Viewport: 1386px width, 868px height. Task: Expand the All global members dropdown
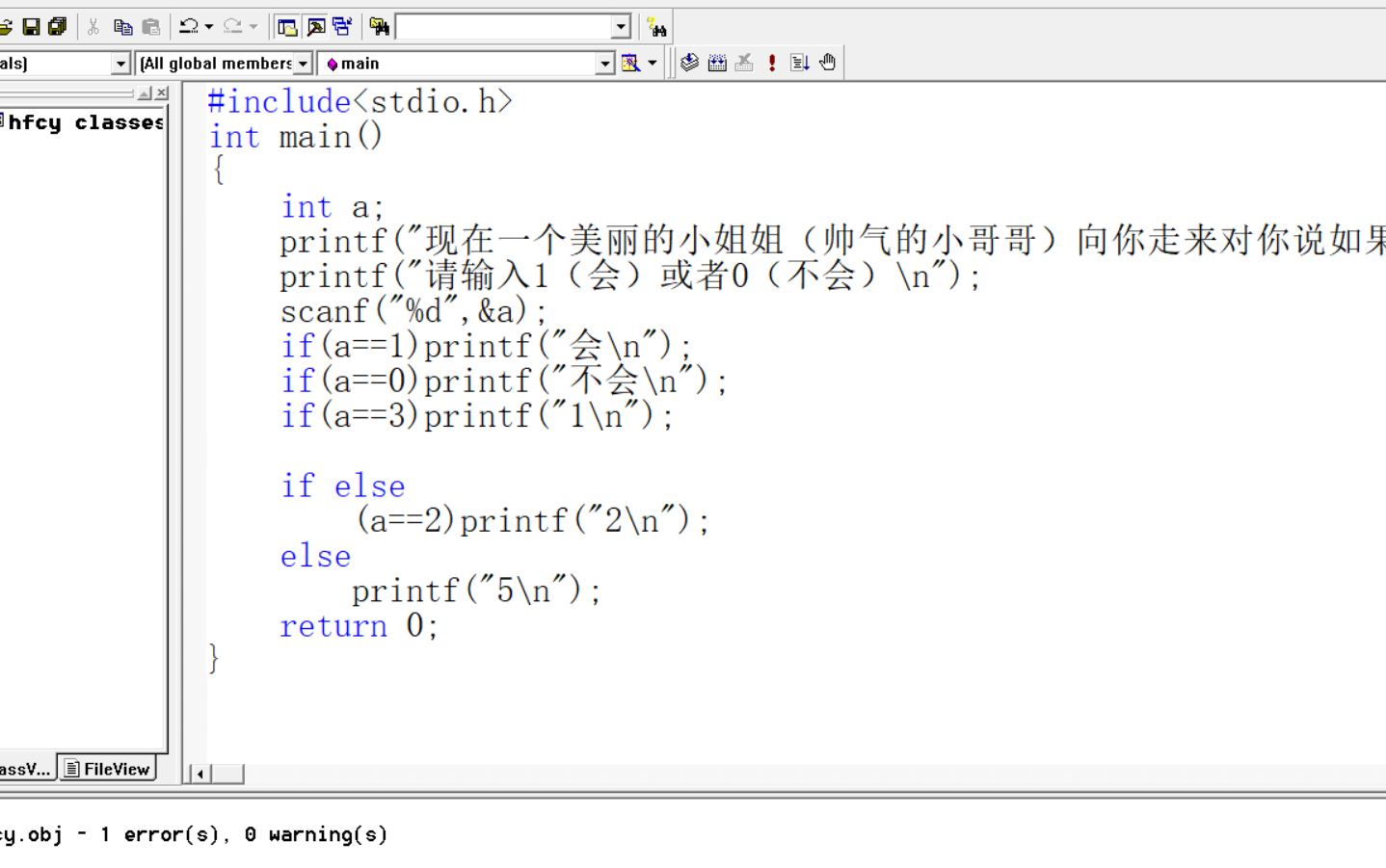coord(303,64)
